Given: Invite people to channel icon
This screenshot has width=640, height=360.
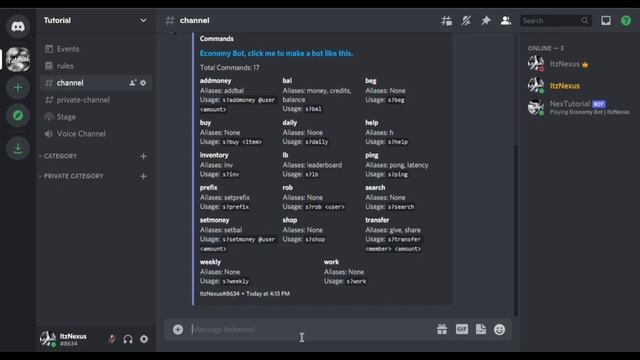Looking at the screenshot, I should [x=133, y=83].
